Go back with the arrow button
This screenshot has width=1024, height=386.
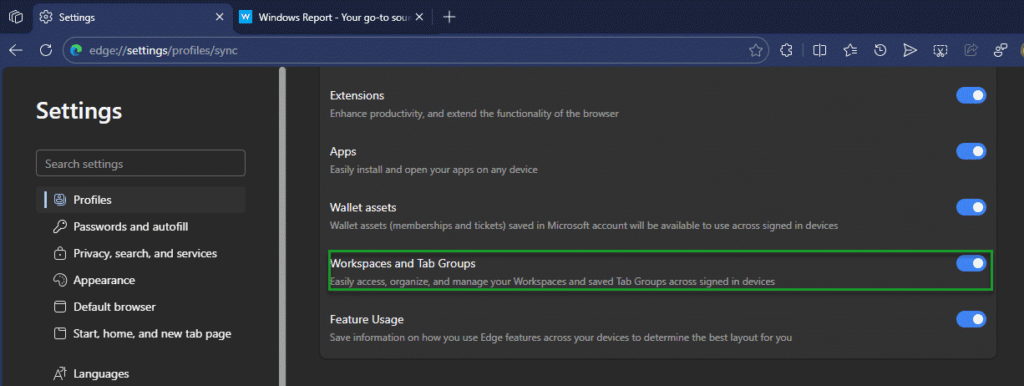[x=16, y=50]
